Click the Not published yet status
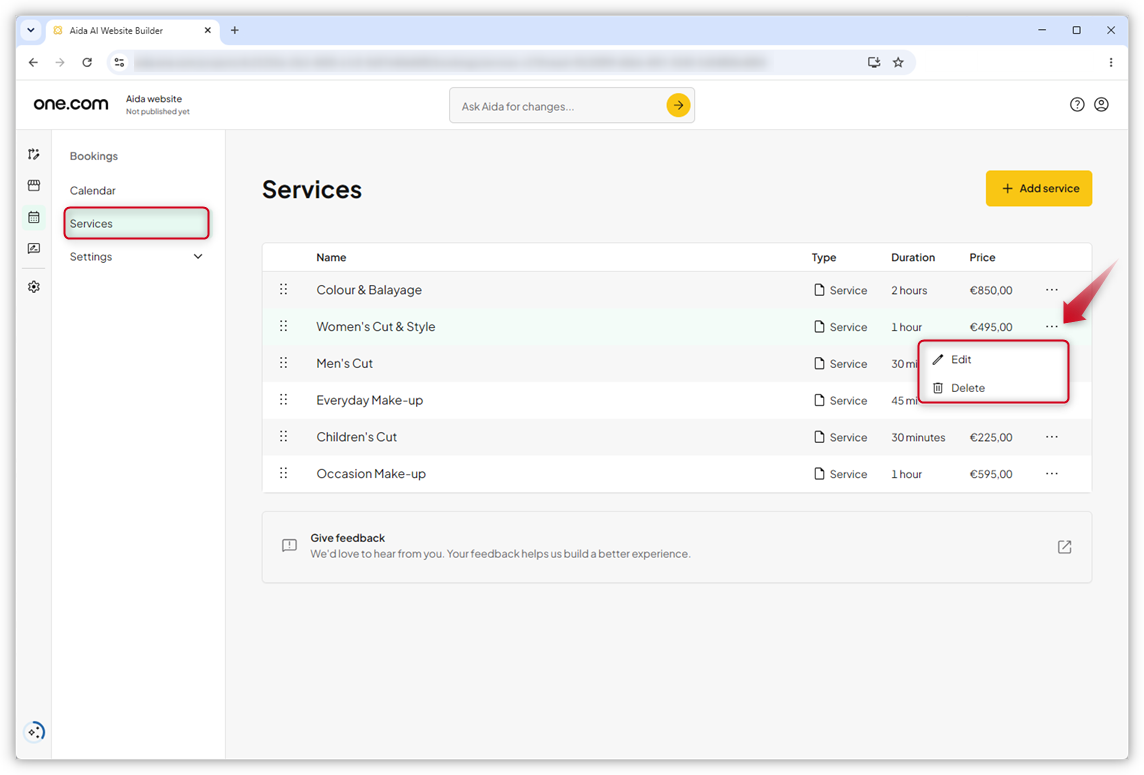Viewport: 1144px width, 775px height. [158, 112]
